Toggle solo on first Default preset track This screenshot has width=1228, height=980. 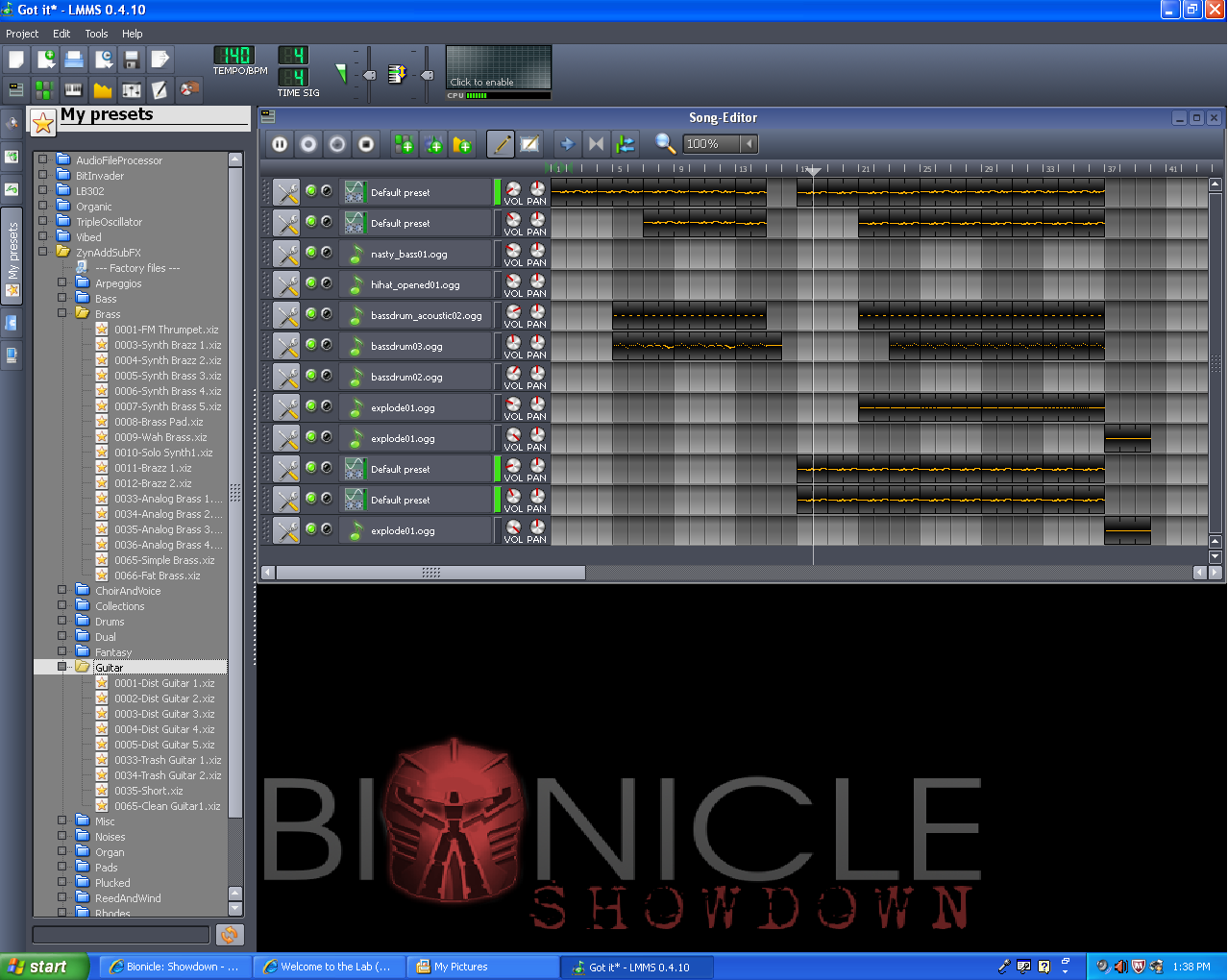[327, 190]
